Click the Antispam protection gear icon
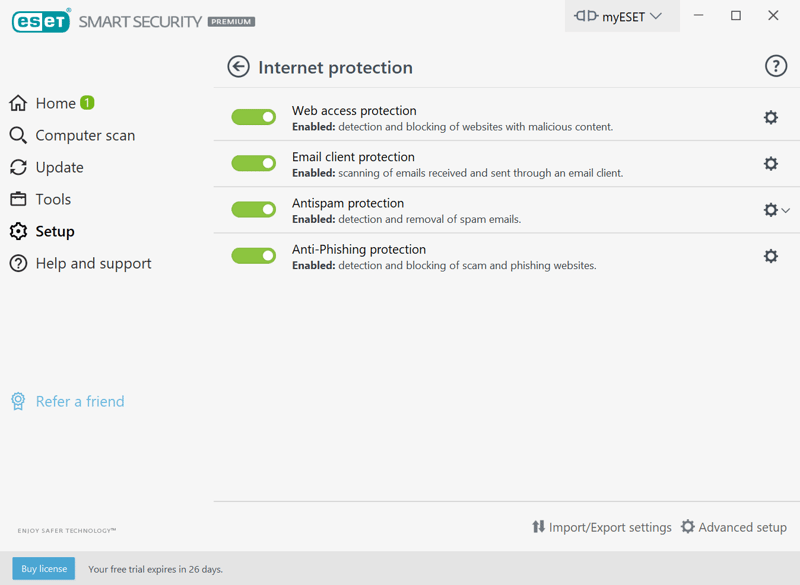 coord(770,210)
